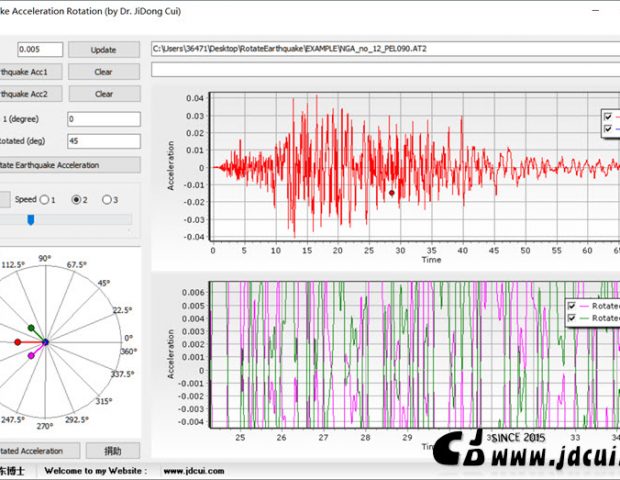This screenshot has height=480, width=620.
Task: Toggle the green Rotated series checkbox
Action: (x=572, y=319)
